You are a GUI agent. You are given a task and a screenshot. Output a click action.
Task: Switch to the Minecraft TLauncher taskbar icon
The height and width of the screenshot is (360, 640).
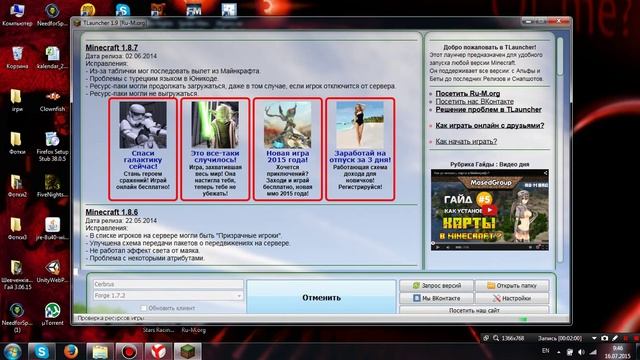188,351
